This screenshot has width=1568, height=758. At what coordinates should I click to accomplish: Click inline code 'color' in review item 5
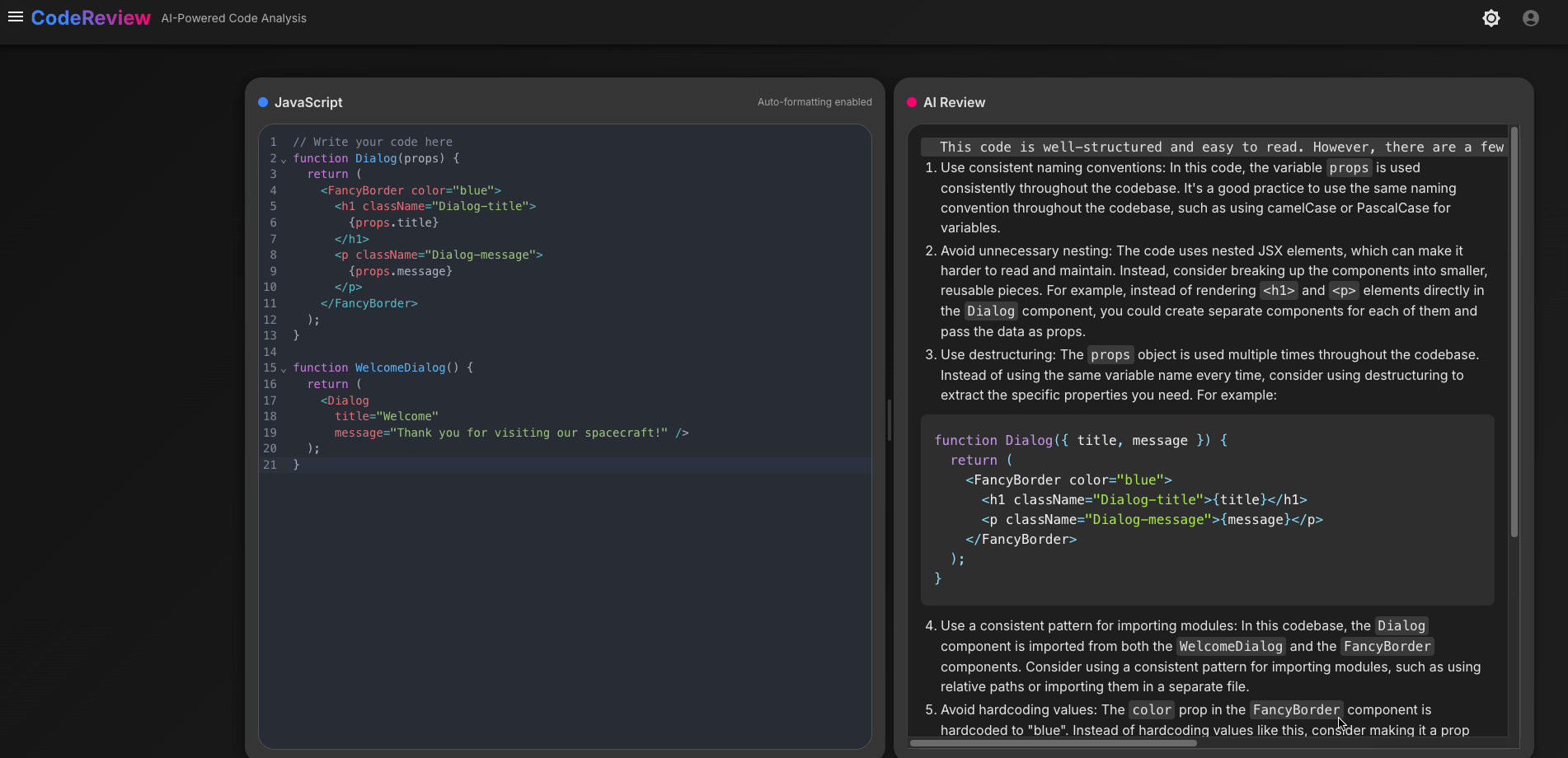click(x=1152, y=709)
